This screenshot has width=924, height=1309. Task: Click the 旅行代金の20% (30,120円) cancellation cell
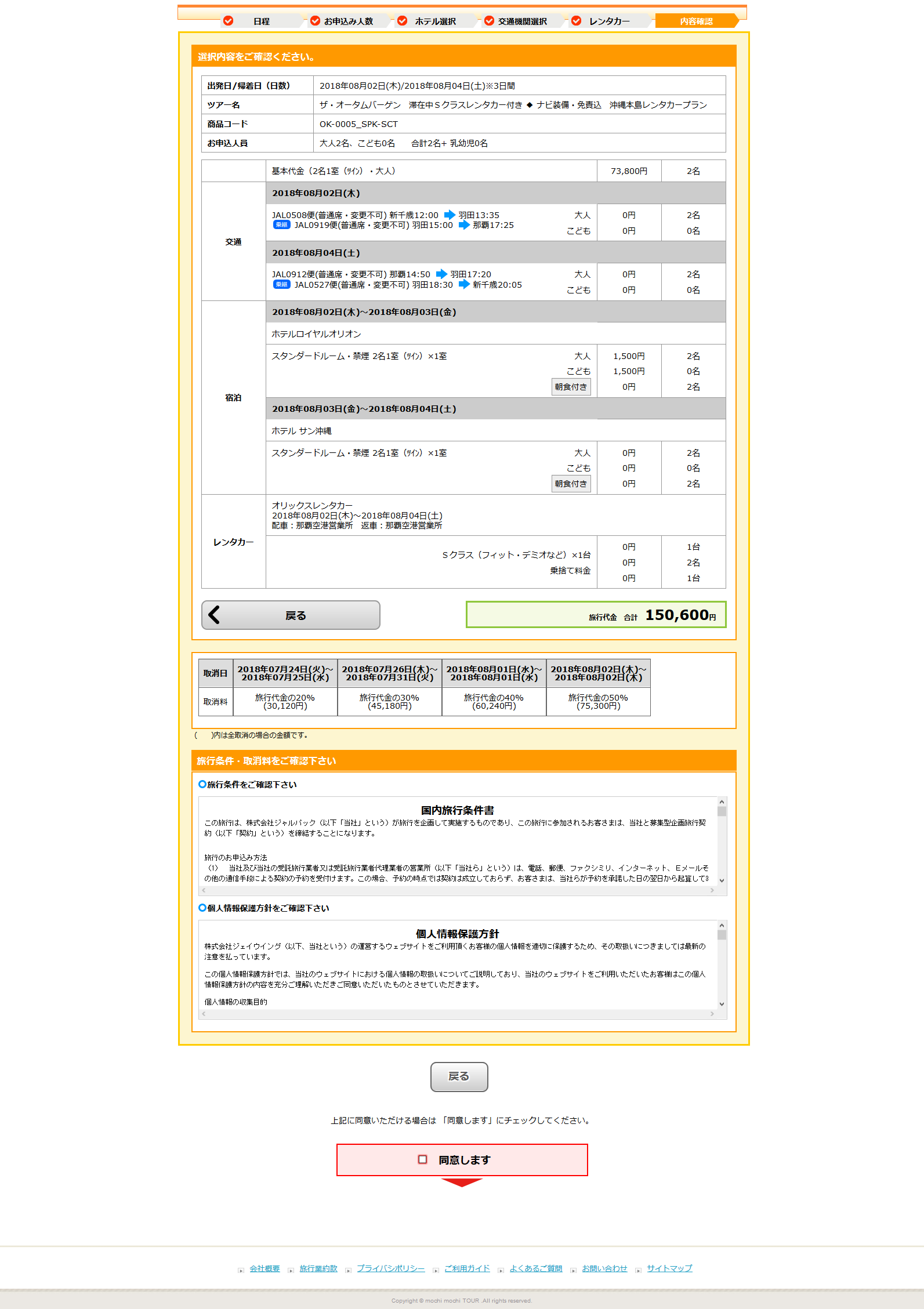coord(285,702)
